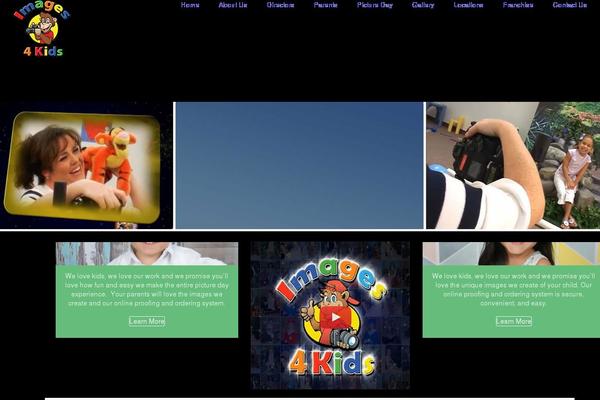This screenshot has height=400, width=600.
Task: Open the Home menu item
Action: [190, 5]
